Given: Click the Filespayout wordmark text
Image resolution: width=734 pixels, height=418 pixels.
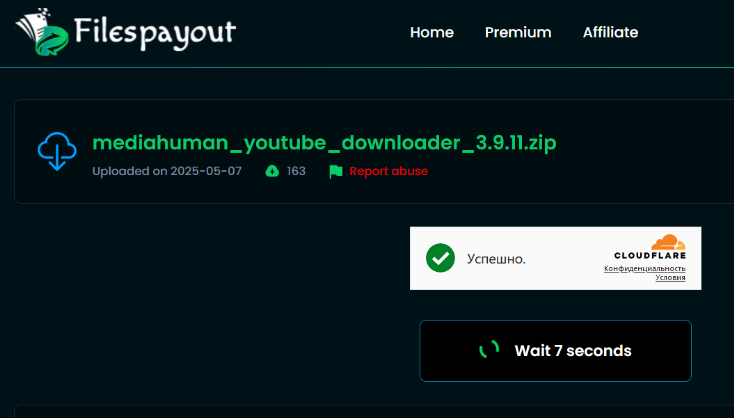Looking at the screenshot, I should (x=154, y=33).
